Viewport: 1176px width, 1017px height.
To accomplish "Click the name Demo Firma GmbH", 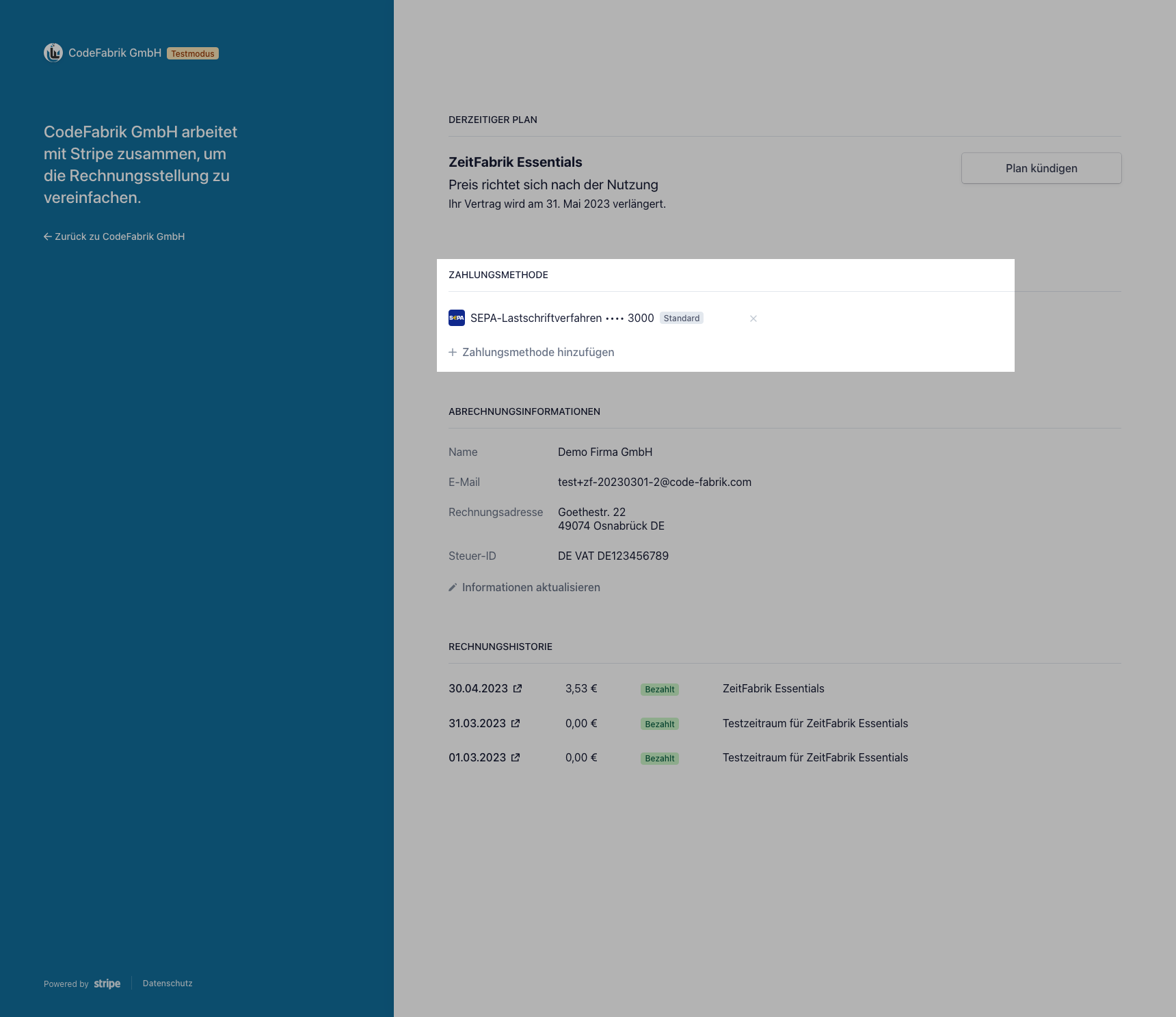I will (605, 452).
